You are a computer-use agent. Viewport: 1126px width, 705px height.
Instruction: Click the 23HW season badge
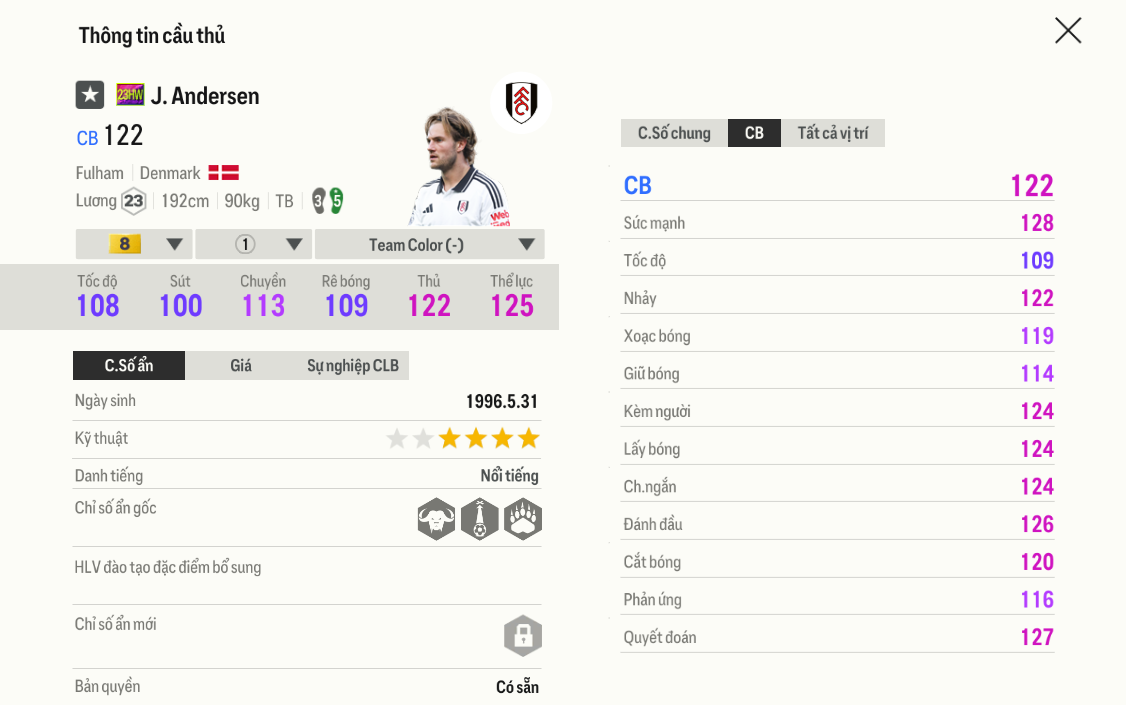pyautogui.click(x=129, y=94)
